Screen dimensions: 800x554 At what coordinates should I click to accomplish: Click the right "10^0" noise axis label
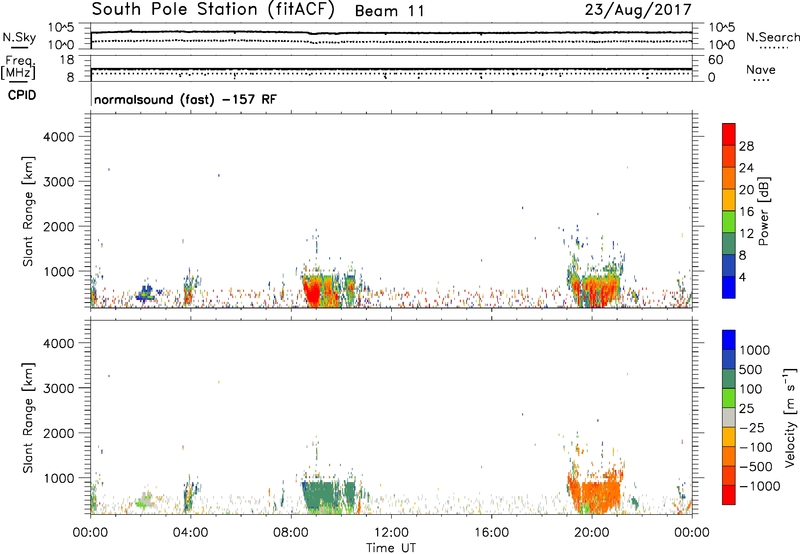click(722, 45)
